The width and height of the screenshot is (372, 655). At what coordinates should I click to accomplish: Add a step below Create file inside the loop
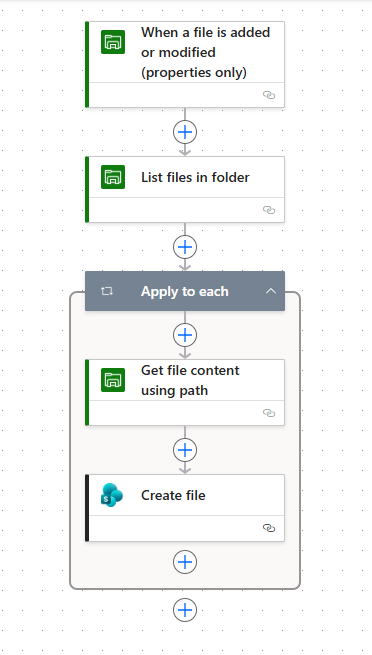pos(185,562)
